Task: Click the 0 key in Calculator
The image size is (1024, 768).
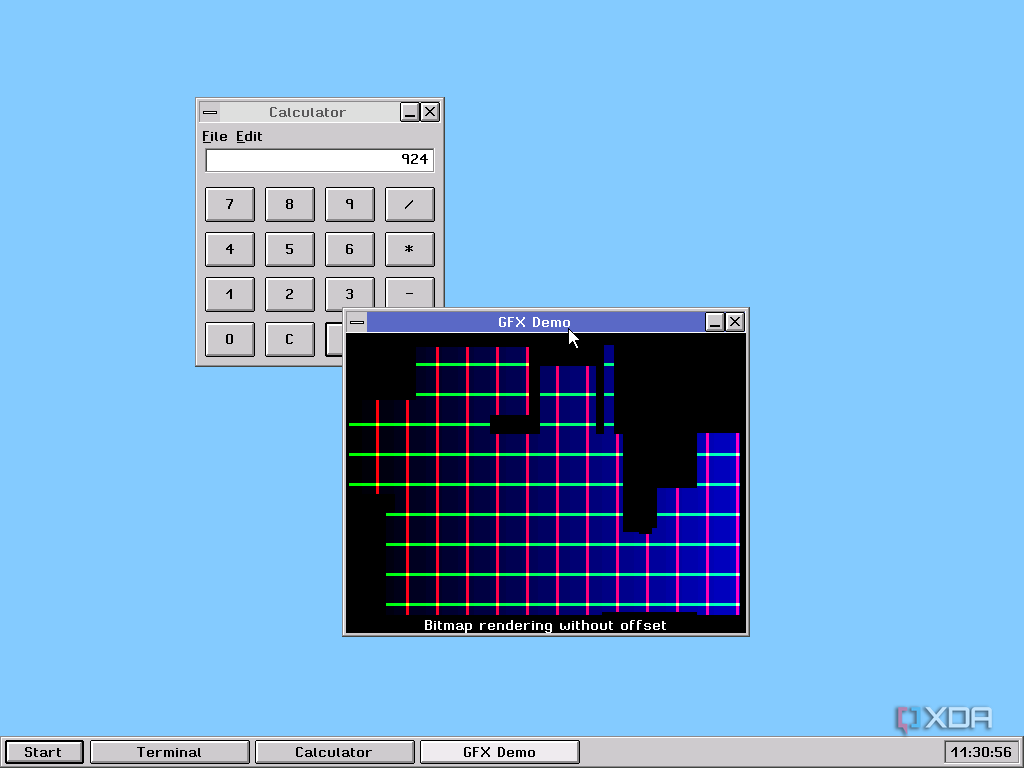Action: coord(230,340)
